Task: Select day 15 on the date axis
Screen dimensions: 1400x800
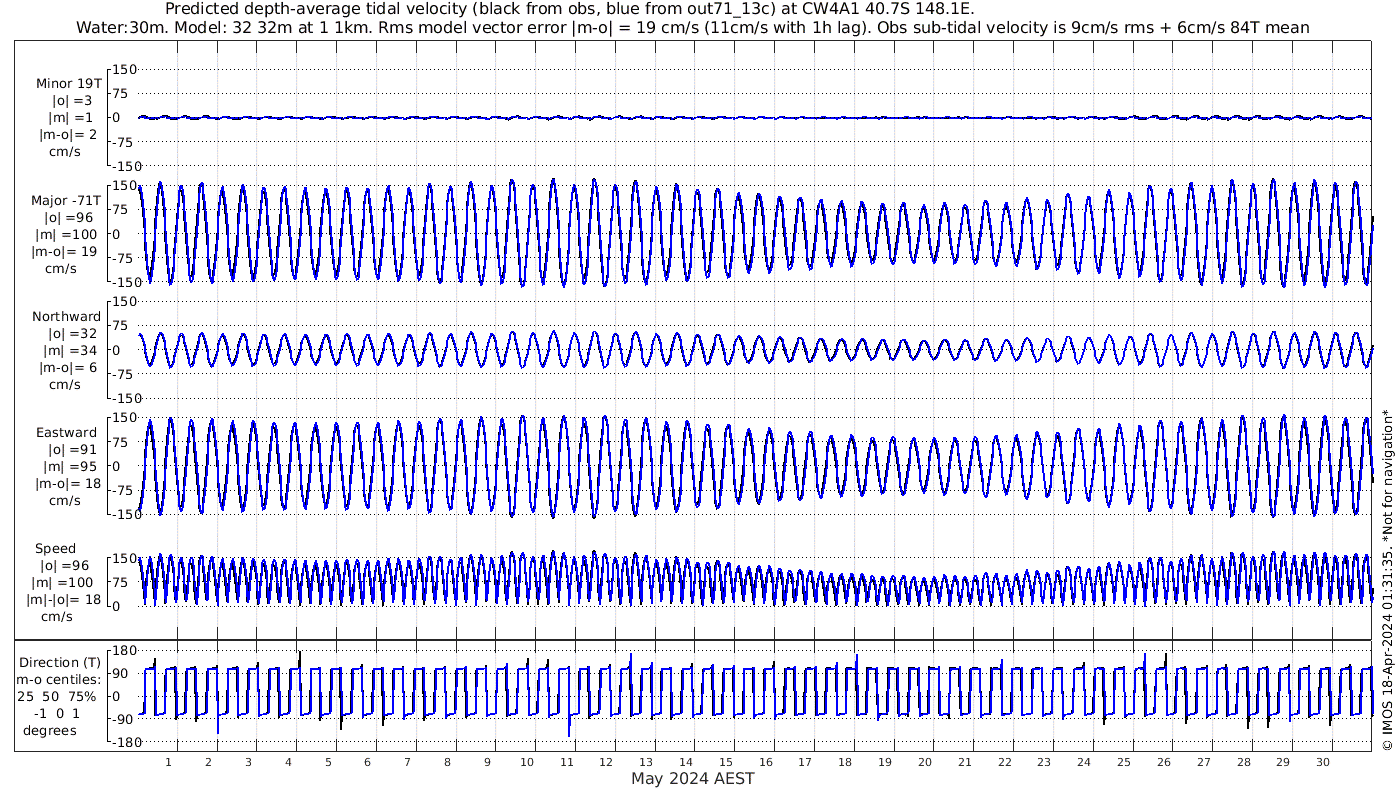Action: (726, 762)
